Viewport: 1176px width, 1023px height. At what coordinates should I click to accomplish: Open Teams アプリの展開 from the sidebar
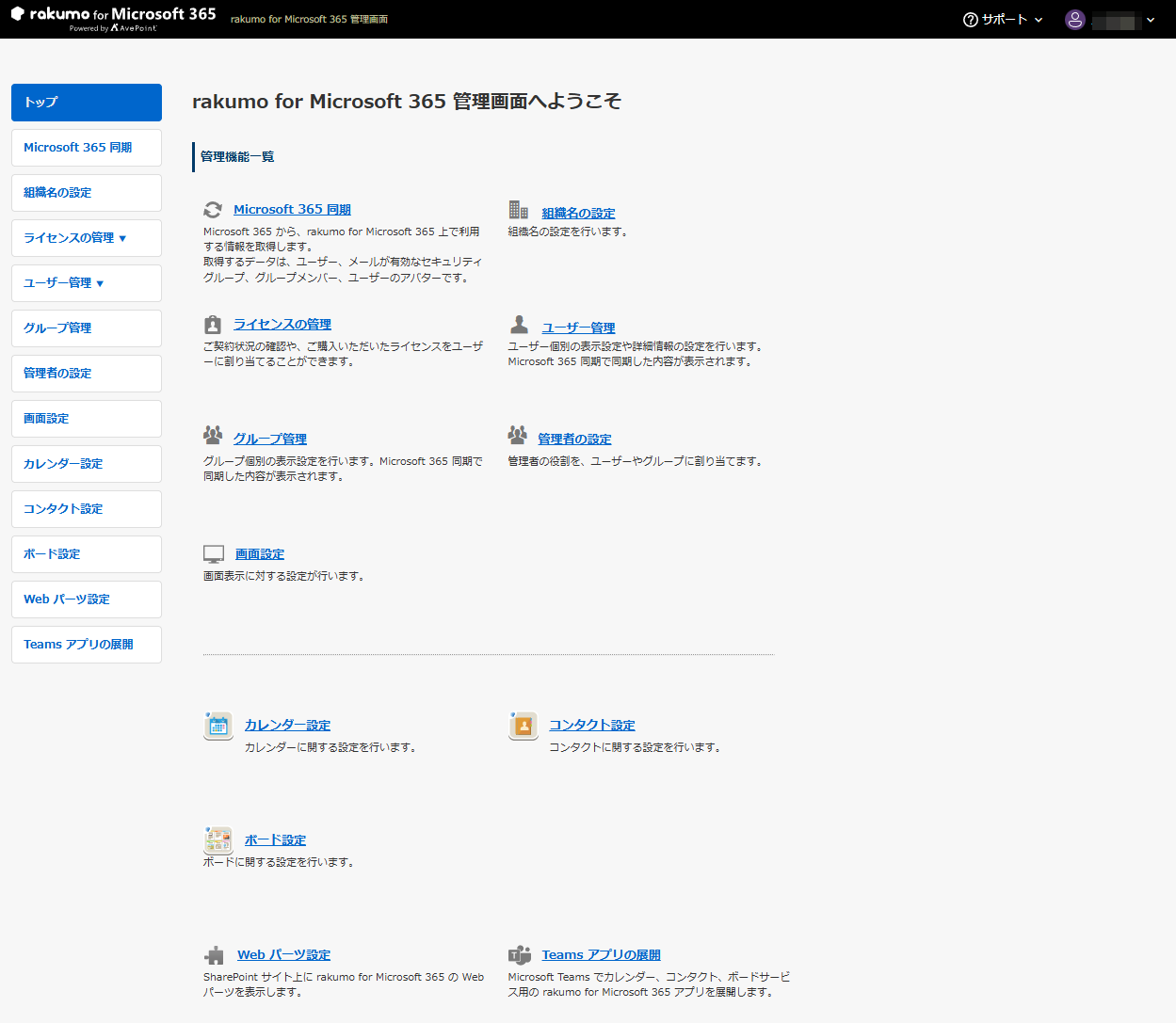tap(87, 645)
